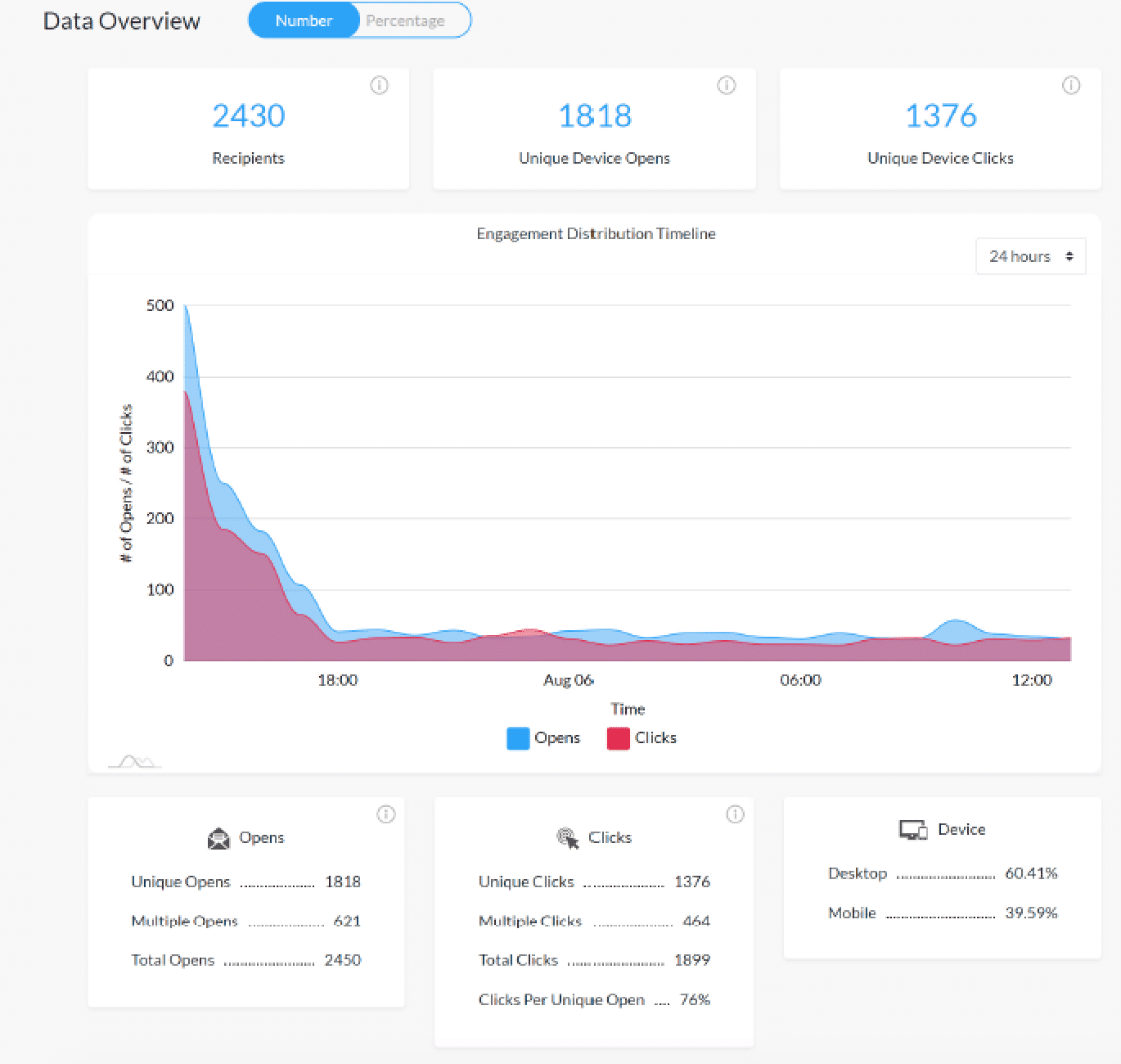Click the 2430 Recipients number
1121x1064 pixels.
[x=248, y=115]
